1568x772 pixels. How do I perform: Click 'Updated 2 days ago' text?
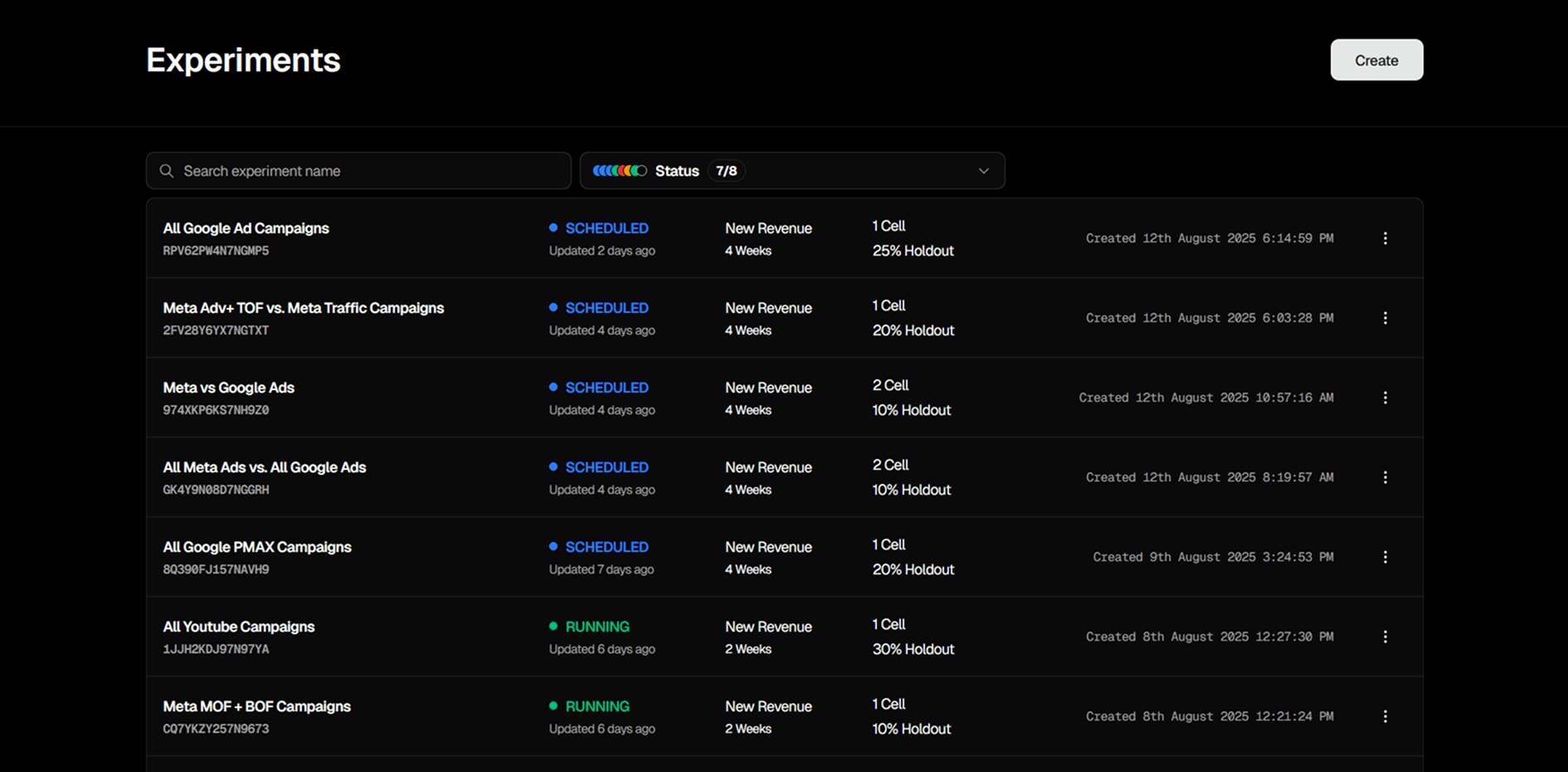pos(601,251)
